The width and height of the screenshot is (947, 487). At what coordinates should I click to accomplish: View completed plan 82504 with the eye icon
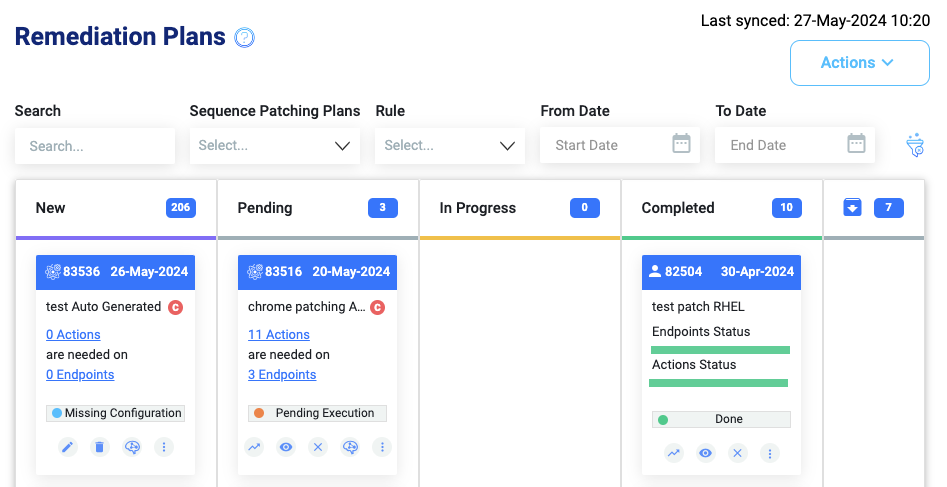[x=705, y=453]
